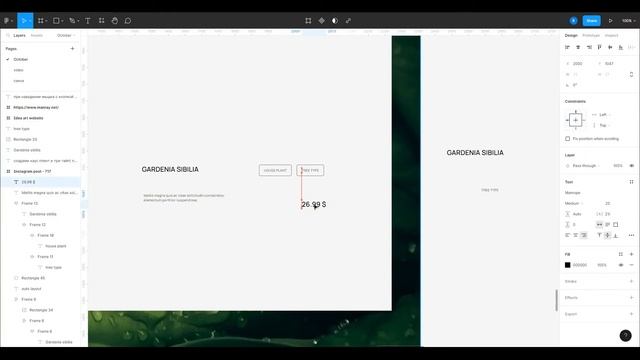Select text align center option
Image resolution: width=640 pixels, height=360 pixels.
click(576, 235)
